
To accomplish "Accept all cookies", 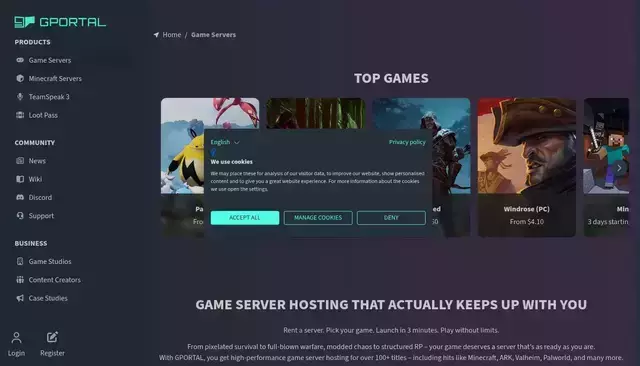I will 245,217.
